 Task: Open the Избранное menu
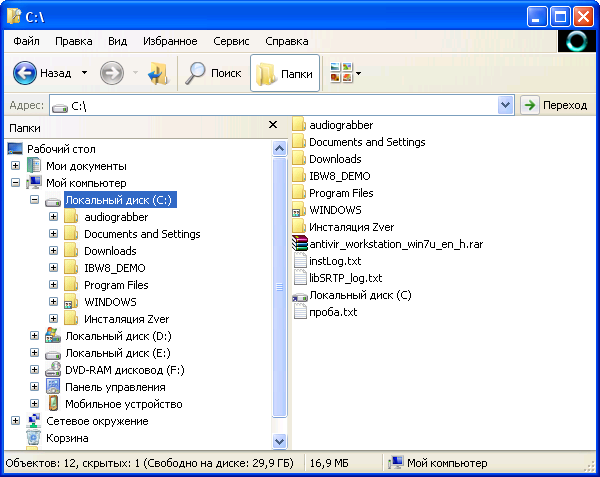170,41
